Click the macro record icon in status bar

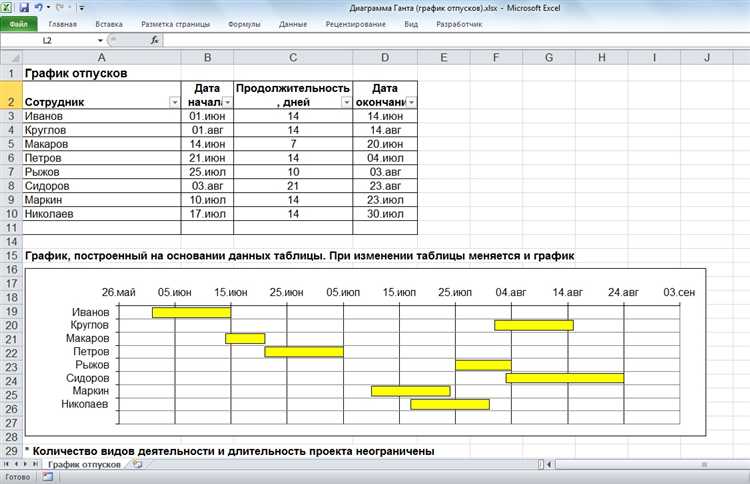point(47,478)
